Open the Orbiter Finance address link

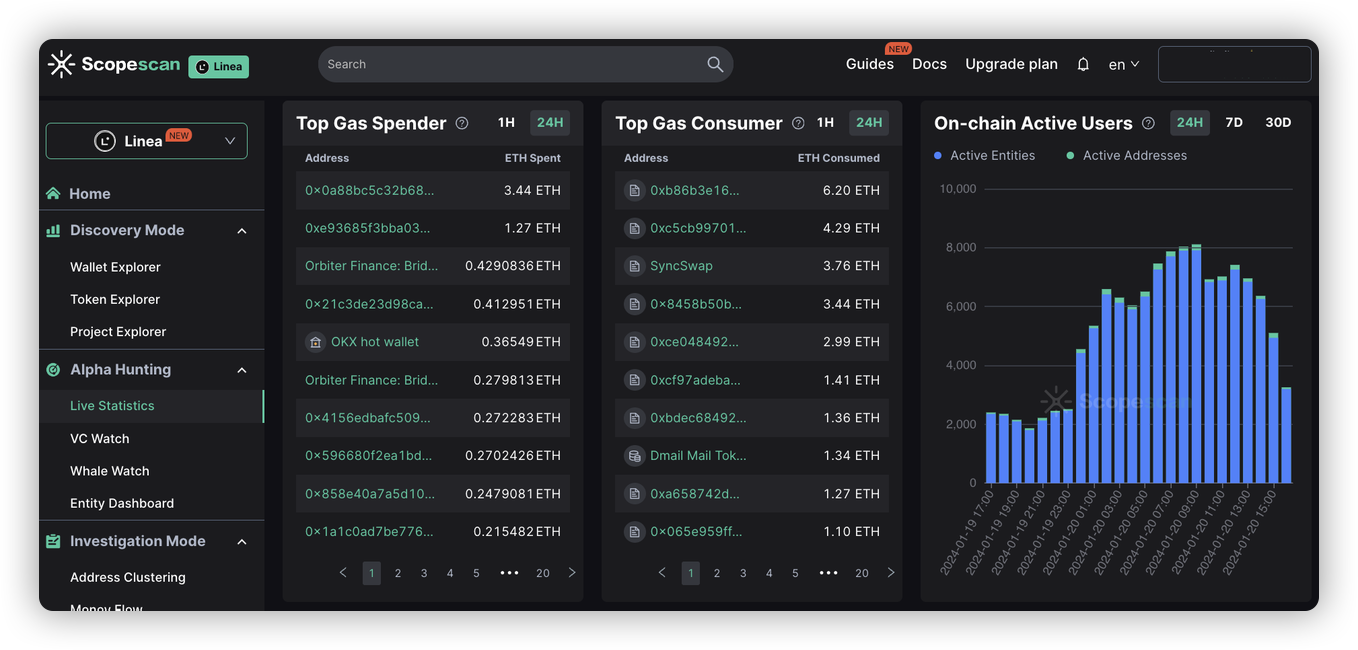point(371,266)
